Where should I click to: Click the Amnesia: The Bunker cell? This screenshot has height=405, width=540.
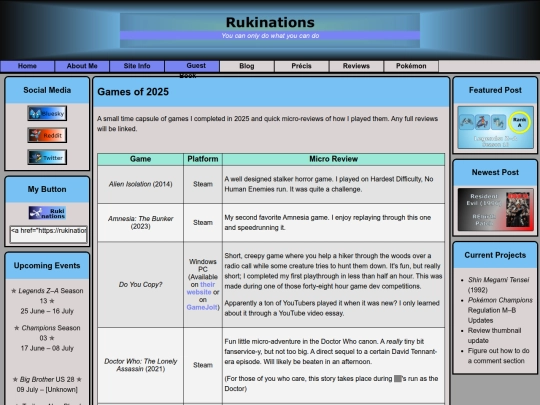point(141,222)
